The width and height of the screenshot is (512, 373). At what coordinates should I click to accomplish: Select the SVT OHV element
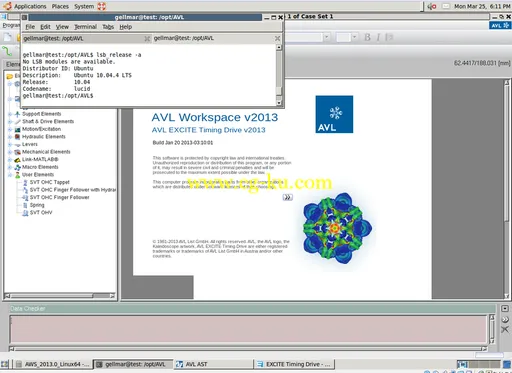click(x=41, y=213)
